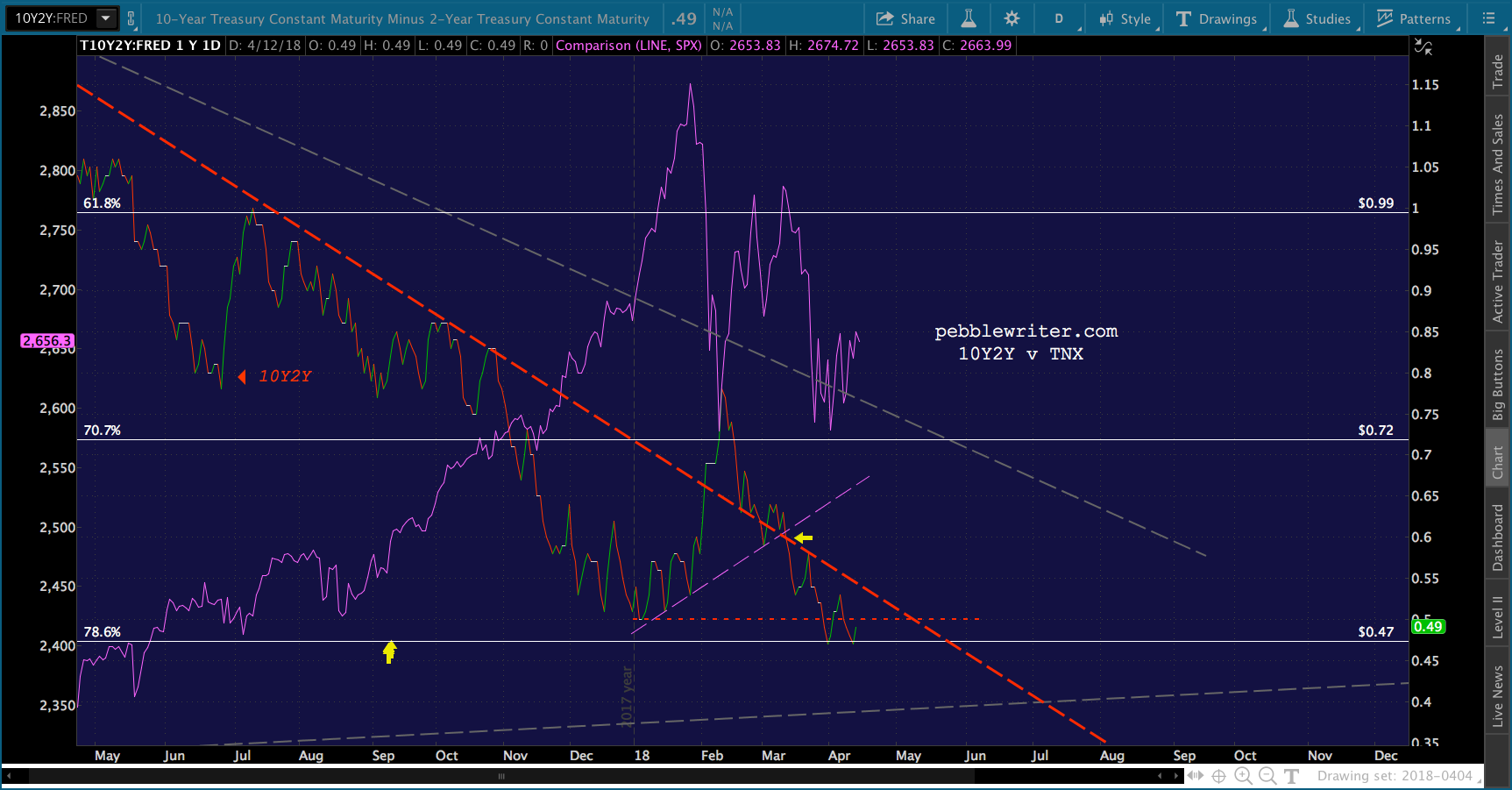
Task: Click the 78.6% Fibonacci level label
Action: 102,631
